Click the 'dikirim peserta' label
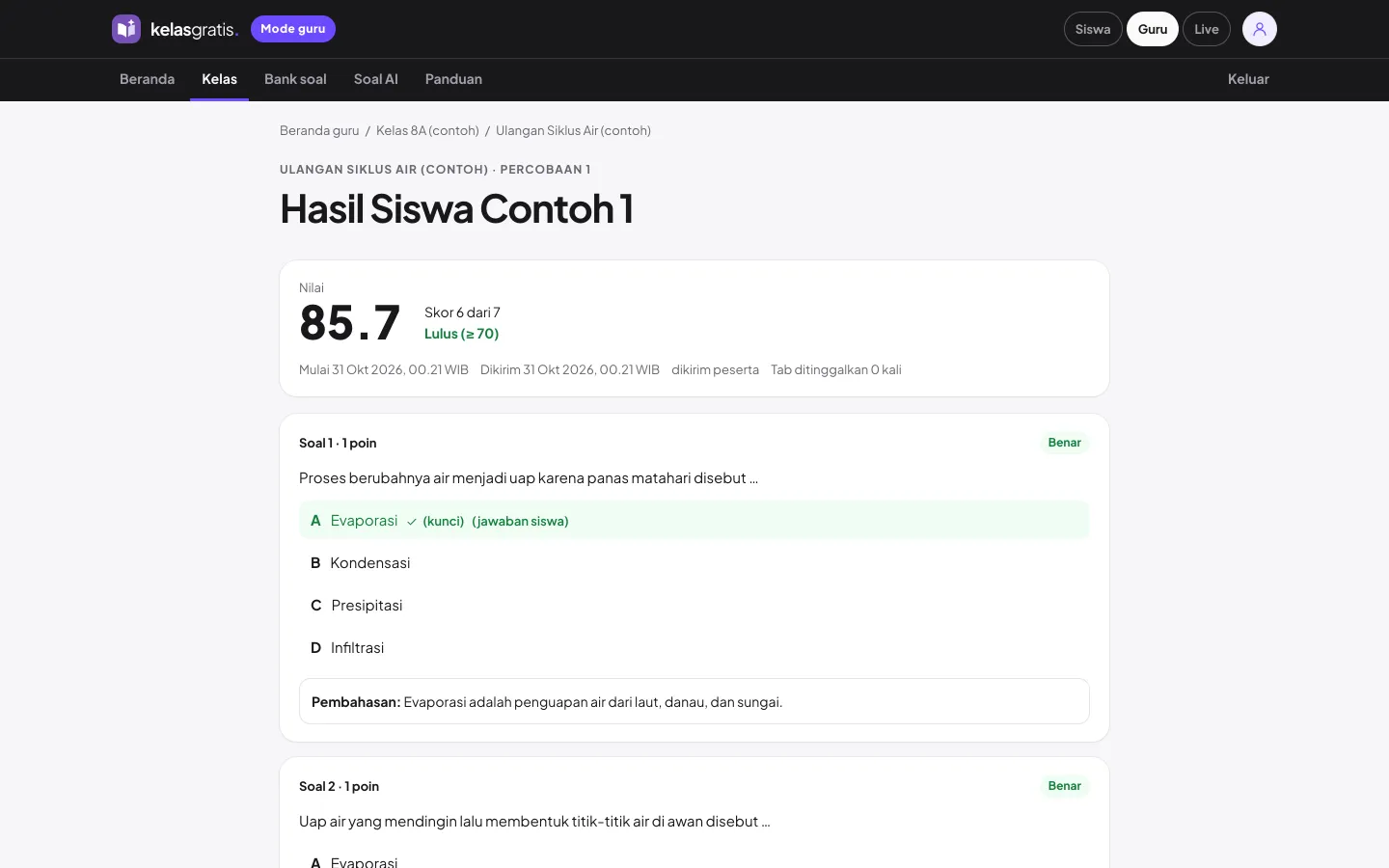Viewport: 1389px width, 868px height. pos(715,369)
